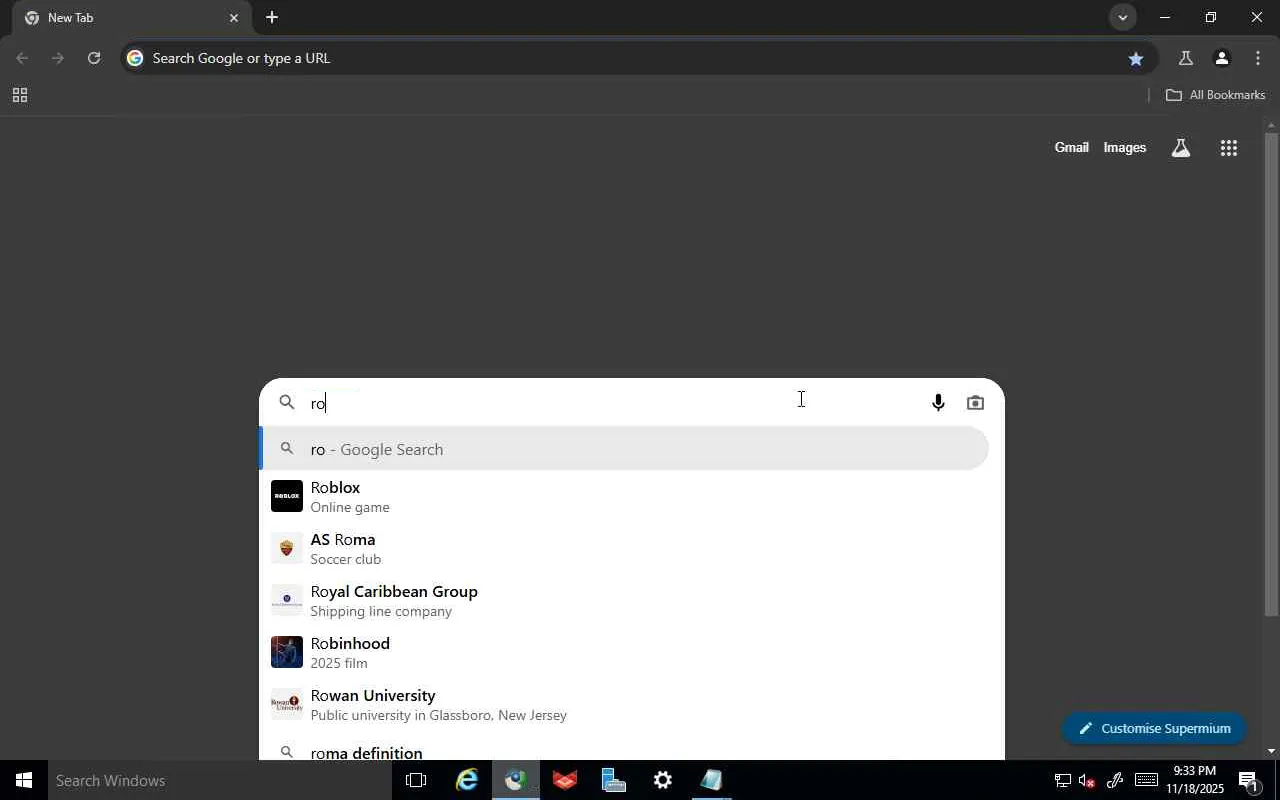Click the AS Roma crest thumbnail
Viewport: 1280px width, 800px height.
[287, 548]
